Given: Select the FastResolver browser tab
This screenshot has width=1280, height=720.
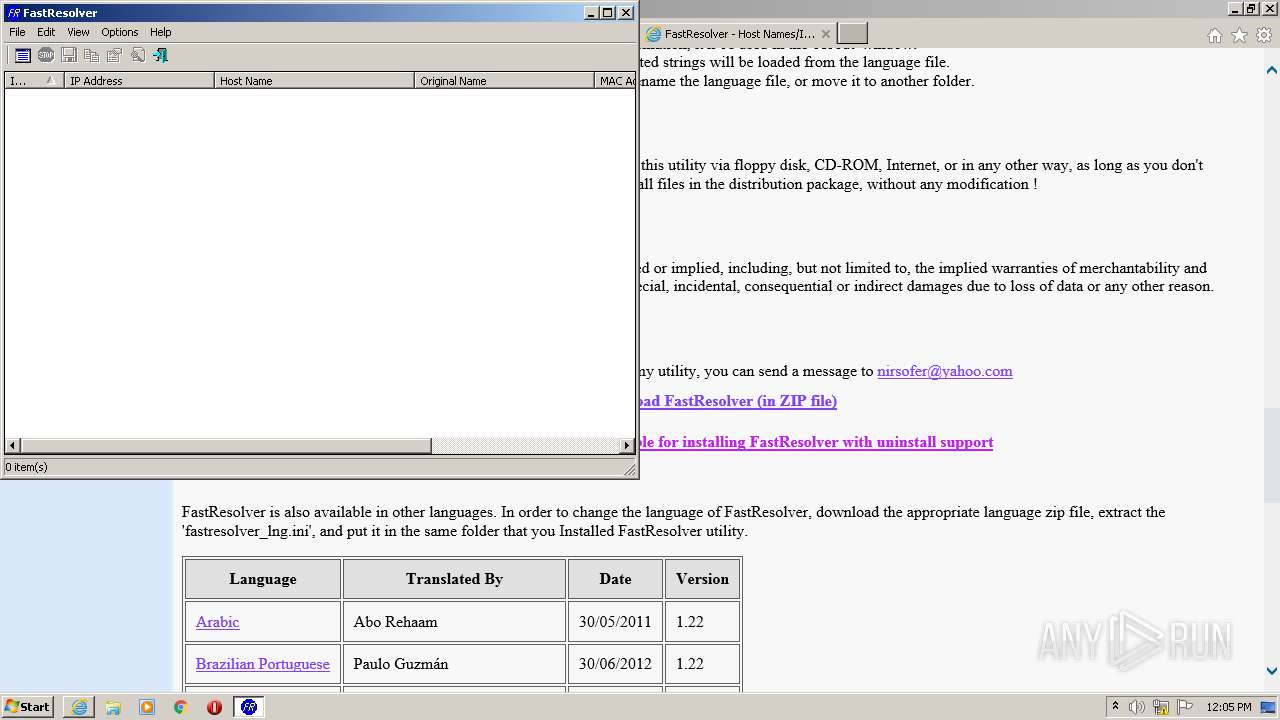Looking at the screenshot, I should tap(738, 34).
